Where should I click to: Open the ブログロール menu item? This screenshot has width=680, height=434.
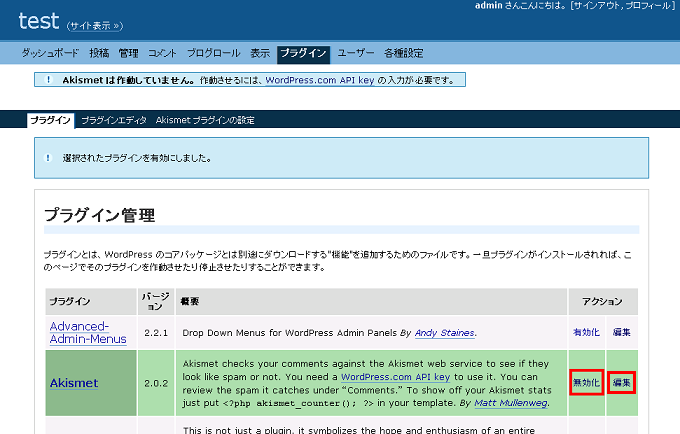point(213,53)
